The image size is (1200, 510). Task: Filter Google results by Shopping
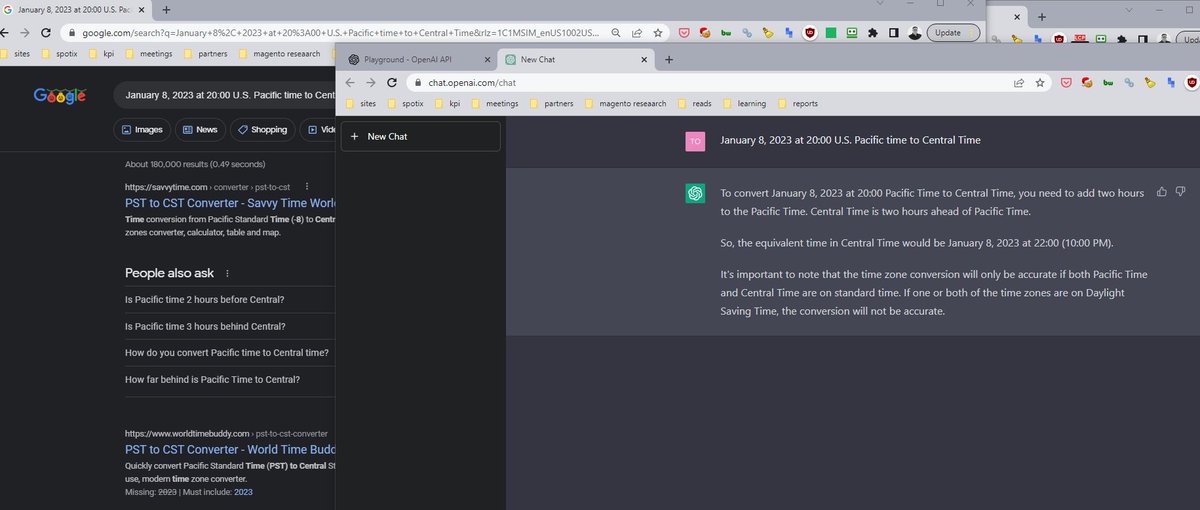262,129
